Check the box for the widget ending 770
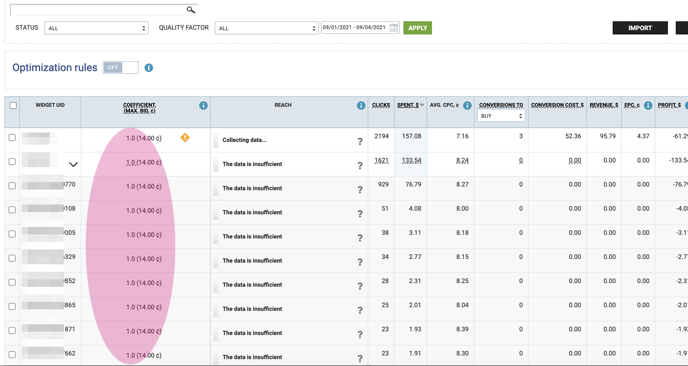Viewport: 688px width, 366px height. [x=12, y=186]
